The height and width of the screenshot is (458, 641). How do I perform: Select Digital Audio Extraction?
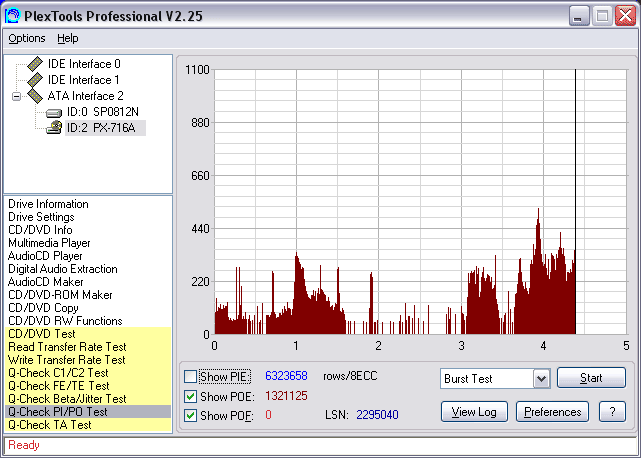(x=63, y=269)
